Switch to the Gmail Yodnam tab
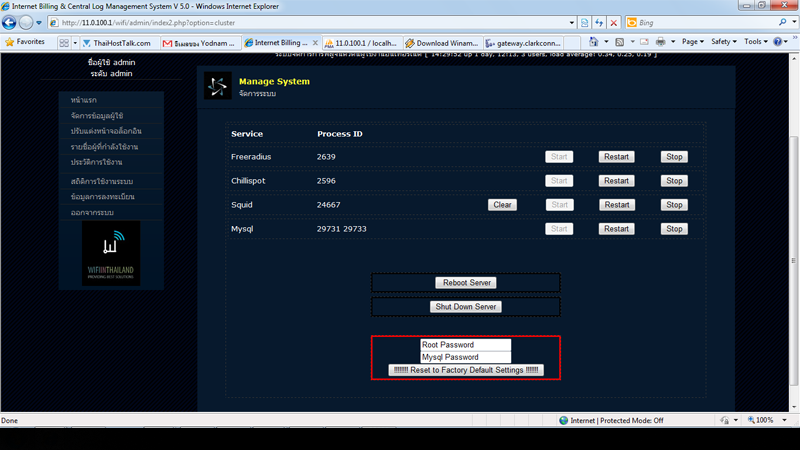The height and width of the screenshot is (450, 800). (200, 43)
